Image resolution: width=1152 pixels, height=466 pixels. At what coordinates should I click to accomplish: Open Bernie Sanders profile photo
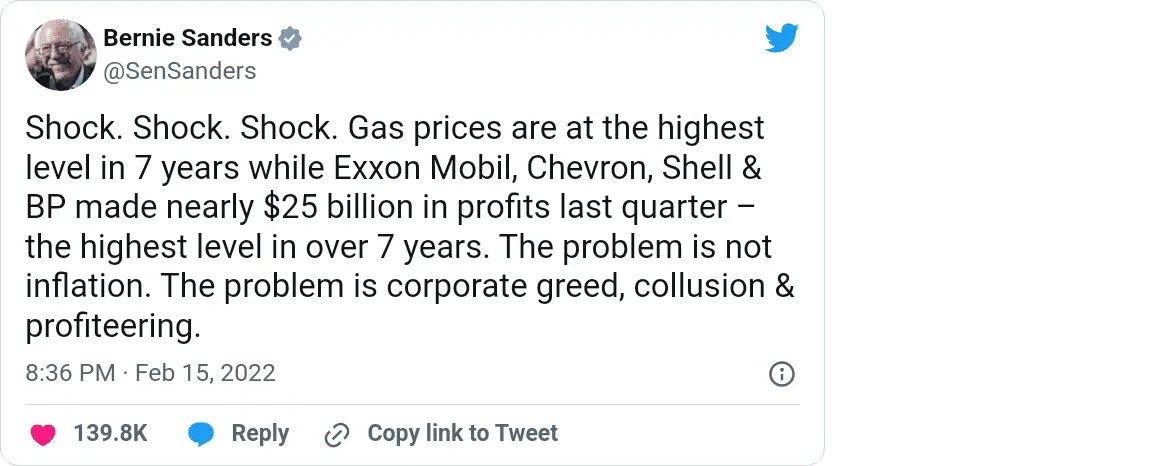58,55
